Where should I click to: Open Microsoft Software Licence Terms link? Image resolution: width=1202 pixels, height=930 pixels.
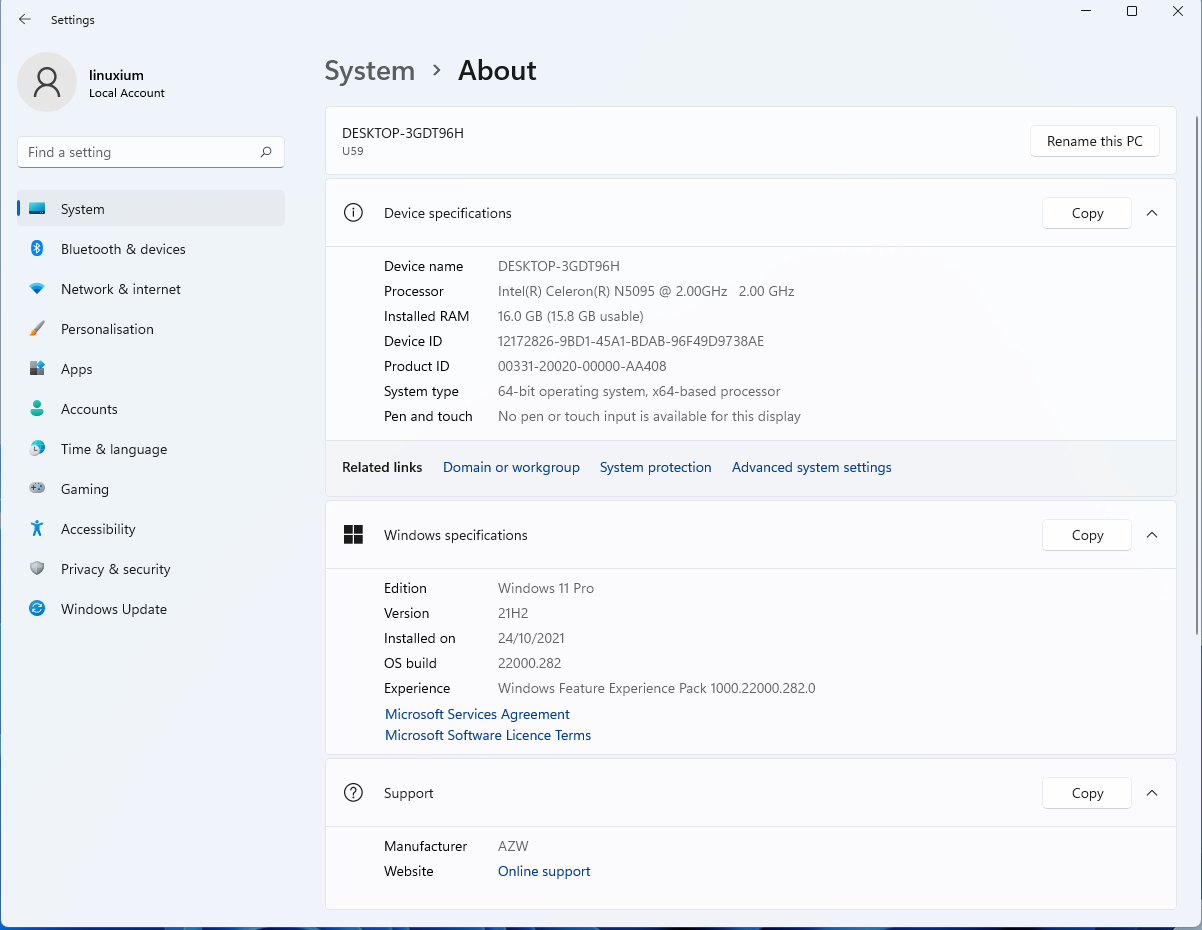pos(488,735)
